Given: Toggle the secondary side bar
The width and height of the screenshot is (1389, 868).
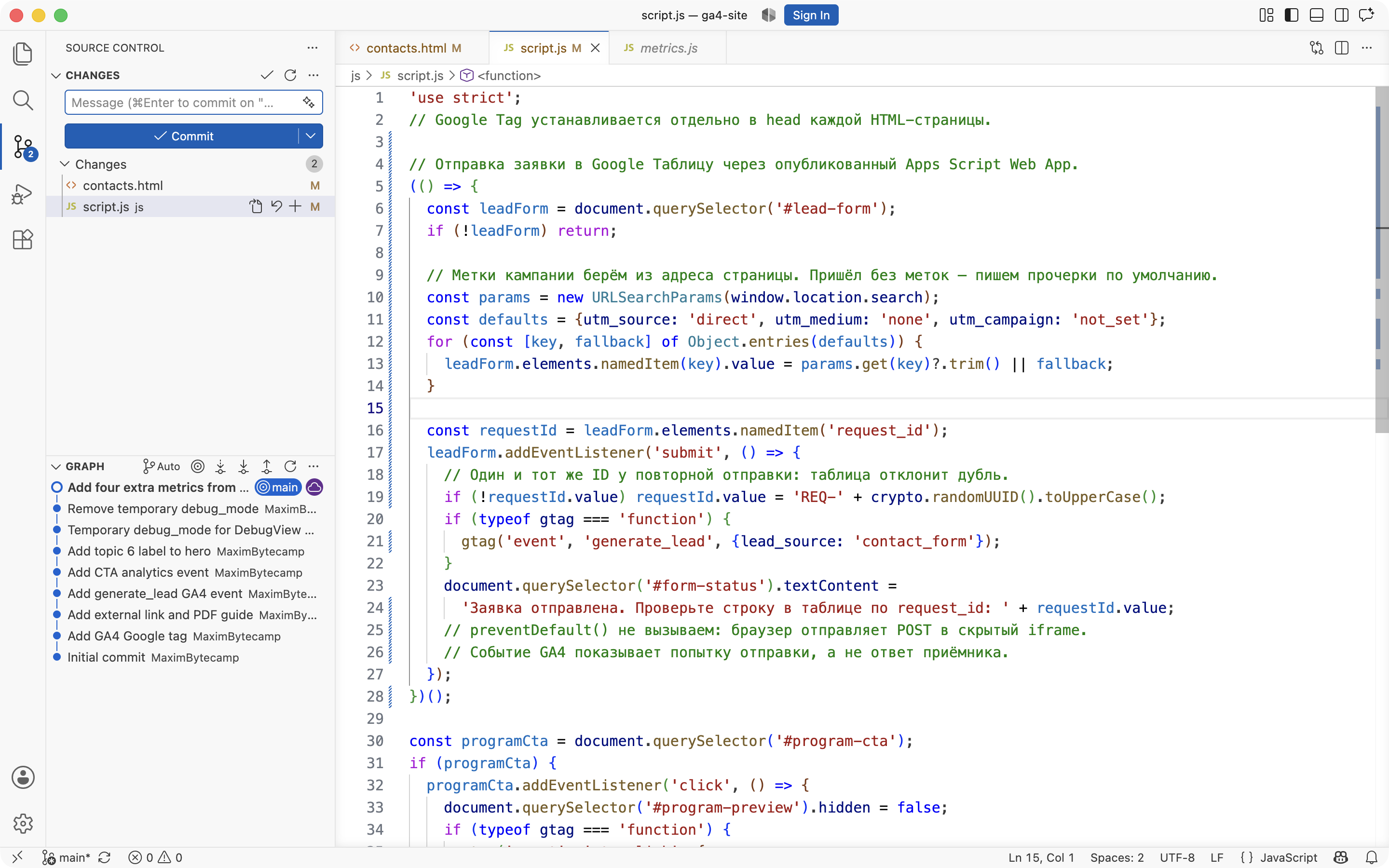Looking at the screenshot, I should (1341, 15).
